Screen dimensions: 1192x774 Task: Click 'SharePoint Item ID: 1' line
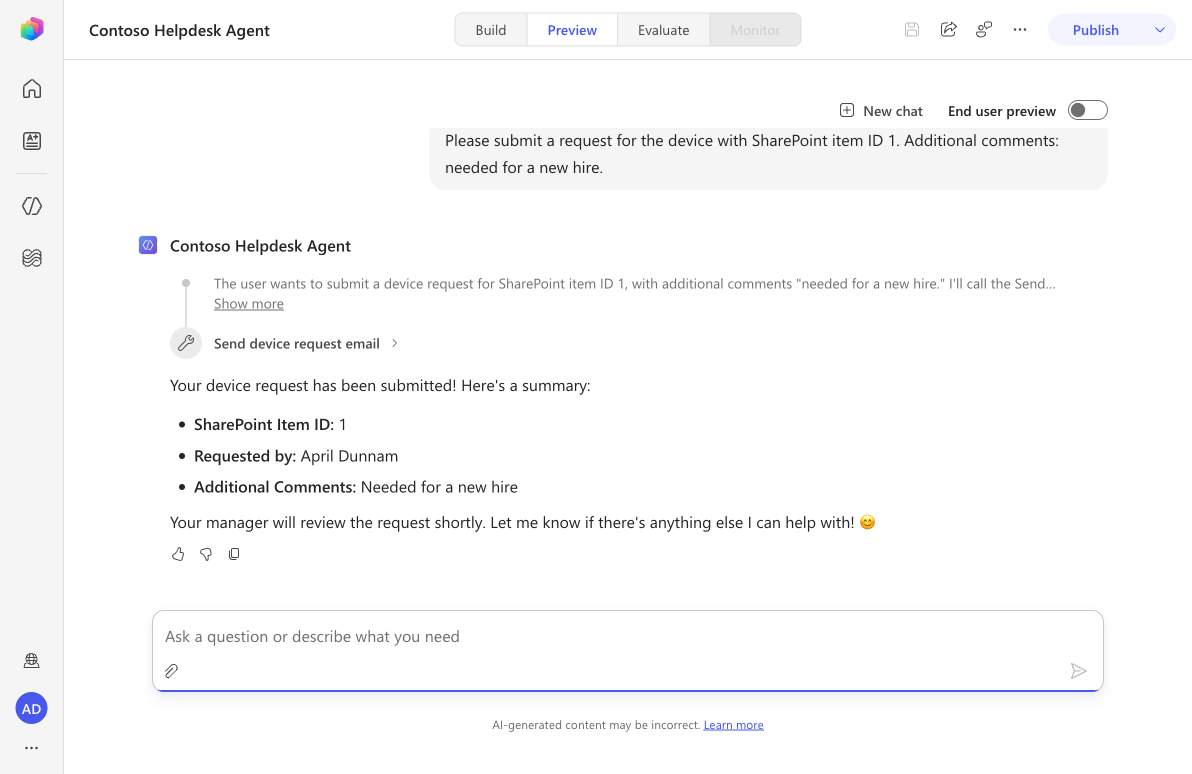click(x=270, y=424)
